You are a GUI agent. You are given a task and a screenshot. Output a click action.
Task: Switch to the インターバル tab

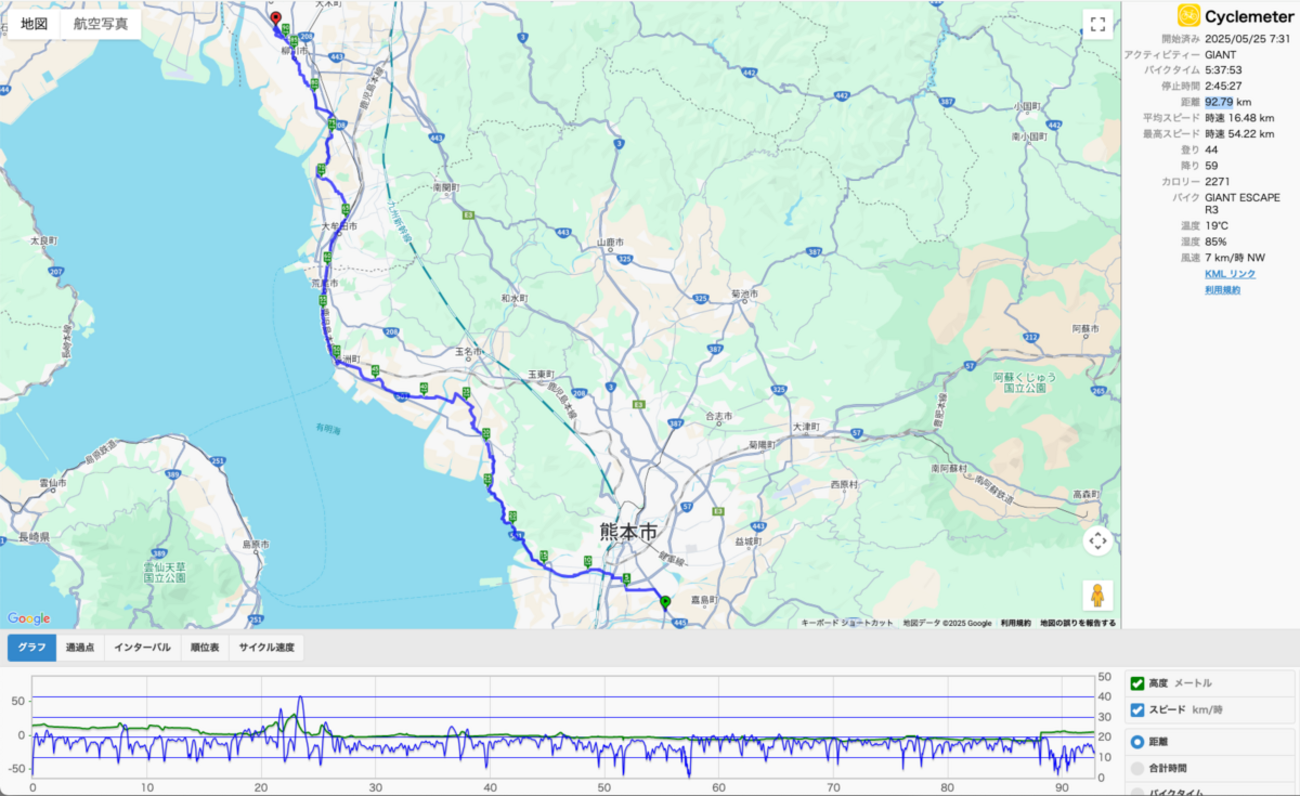[x=142, y=648]
